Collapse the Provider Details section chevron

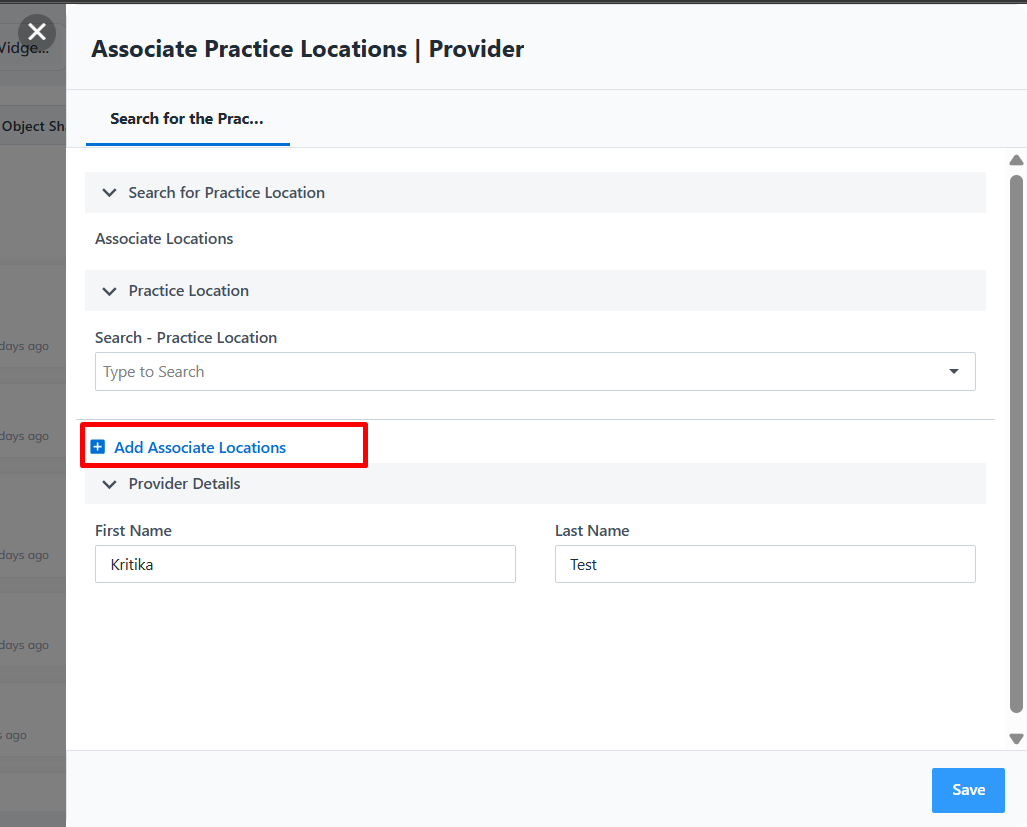tap(109, 484)
